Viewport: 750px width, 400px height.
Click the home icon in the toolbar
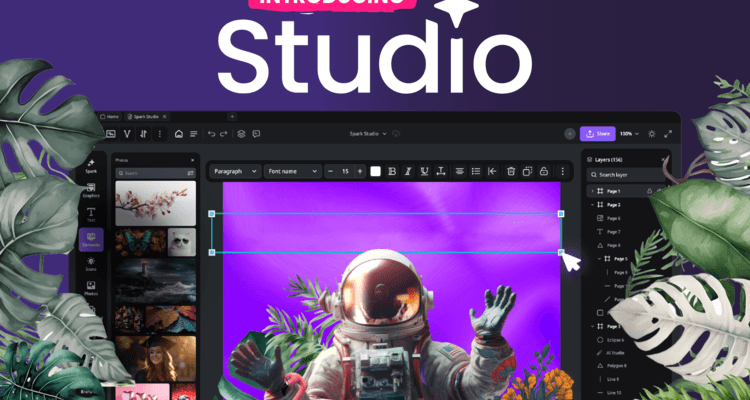[179, 134]
